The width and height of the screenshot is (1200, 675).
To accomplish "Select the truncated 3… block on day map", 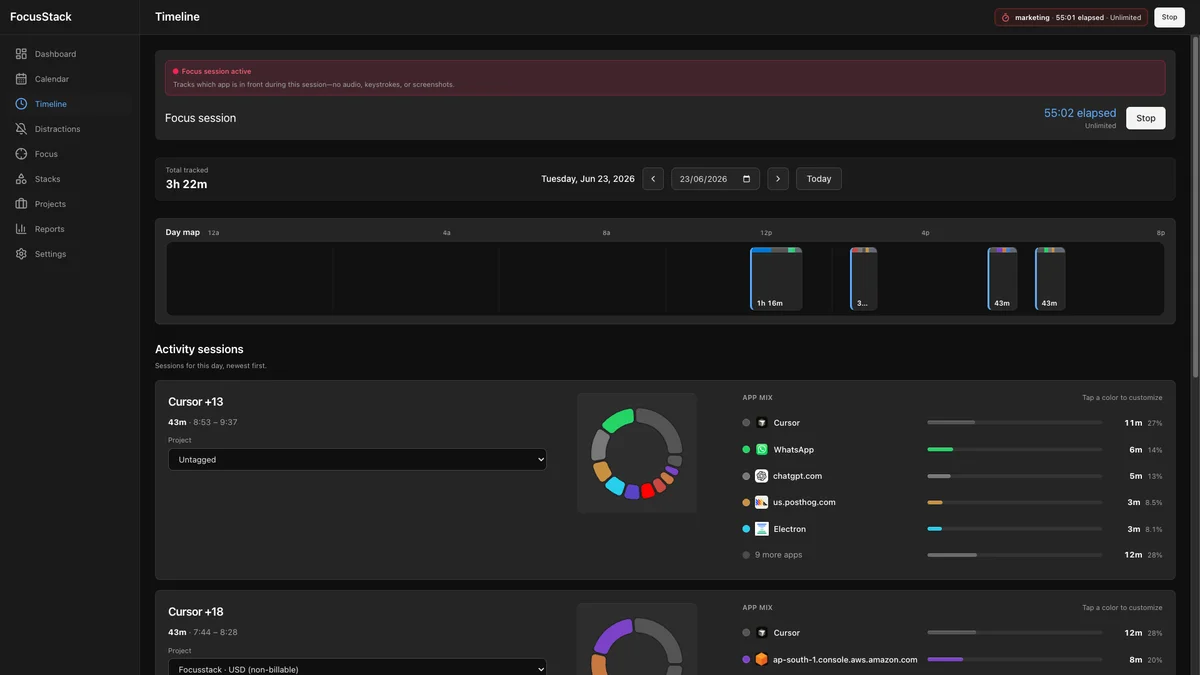I will tap(864, 279).
